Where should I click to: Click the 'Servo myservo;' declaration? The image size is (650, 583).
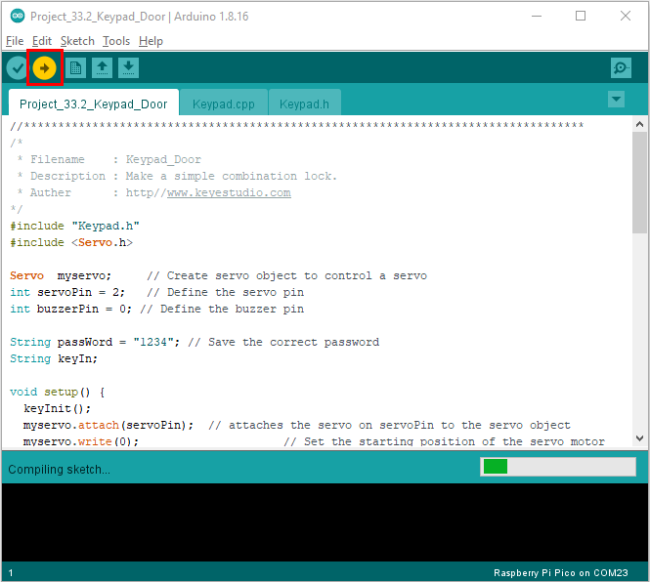pos(61,276)
